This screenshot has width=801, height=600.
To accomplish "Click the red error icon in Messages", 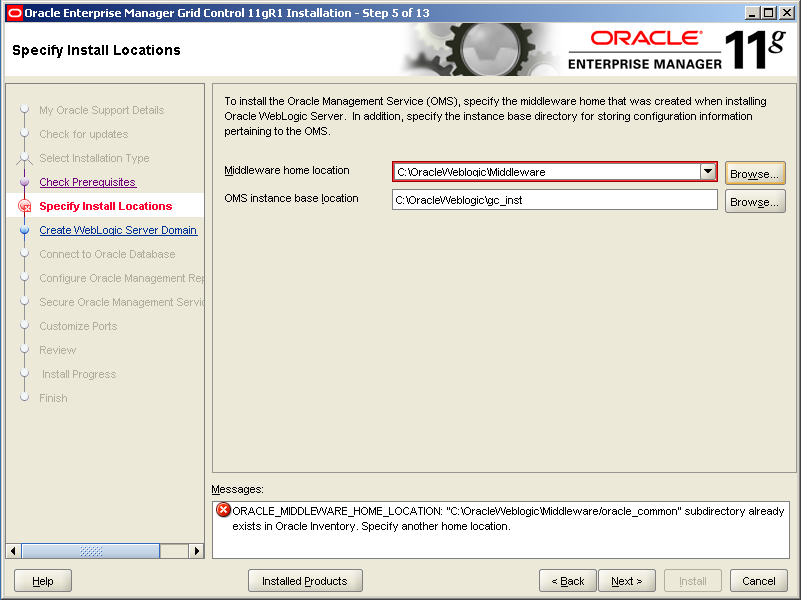I will 223,510.
